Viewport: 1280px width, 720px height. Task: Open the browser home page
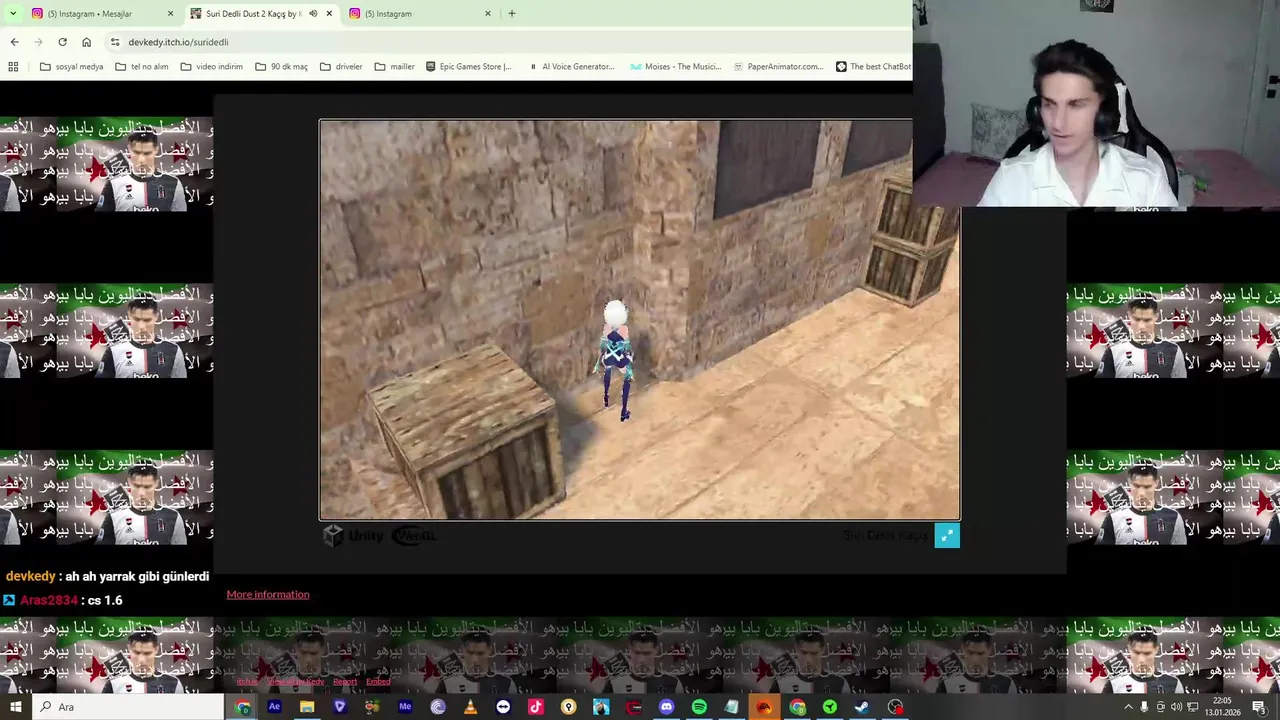[x=86, y=42]
